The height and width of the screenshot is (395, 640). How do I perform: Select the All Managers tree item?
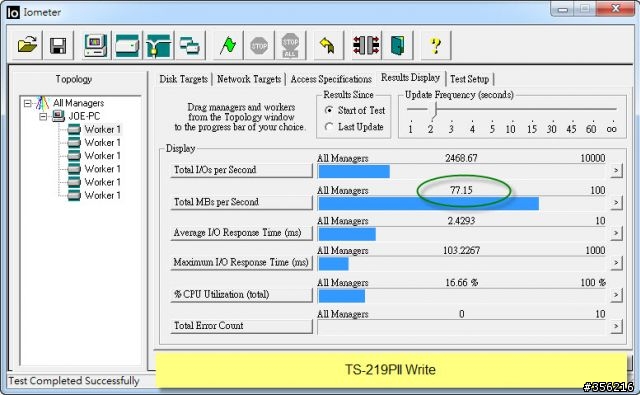pos(78,103)
